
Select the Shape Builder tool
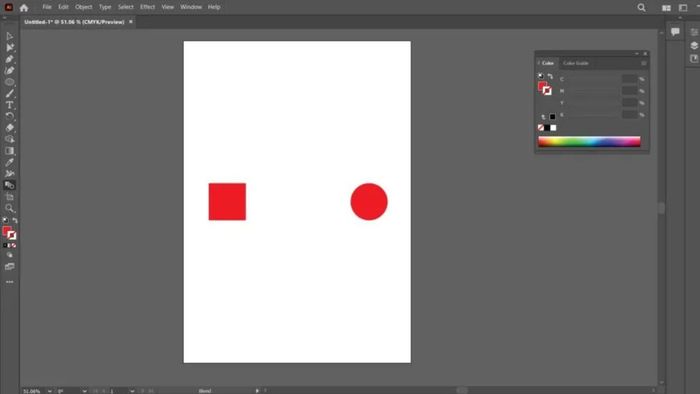click(9, 139)
